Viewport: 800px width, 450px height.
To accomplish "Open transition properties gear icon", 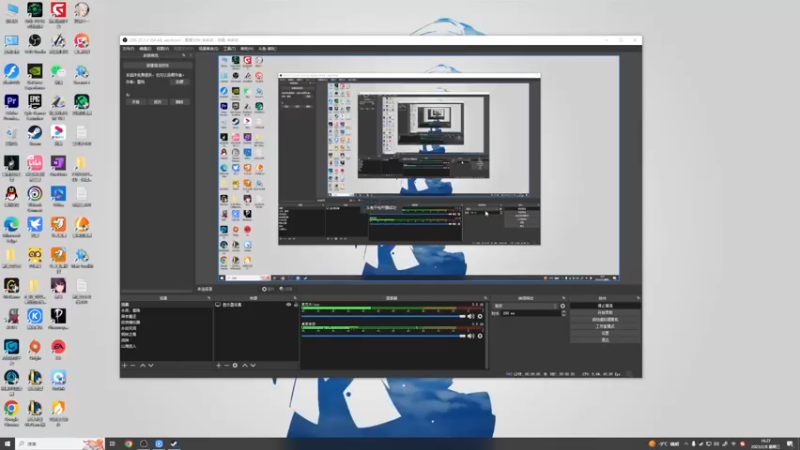I will pyautogui.click(x=563, y=306).
